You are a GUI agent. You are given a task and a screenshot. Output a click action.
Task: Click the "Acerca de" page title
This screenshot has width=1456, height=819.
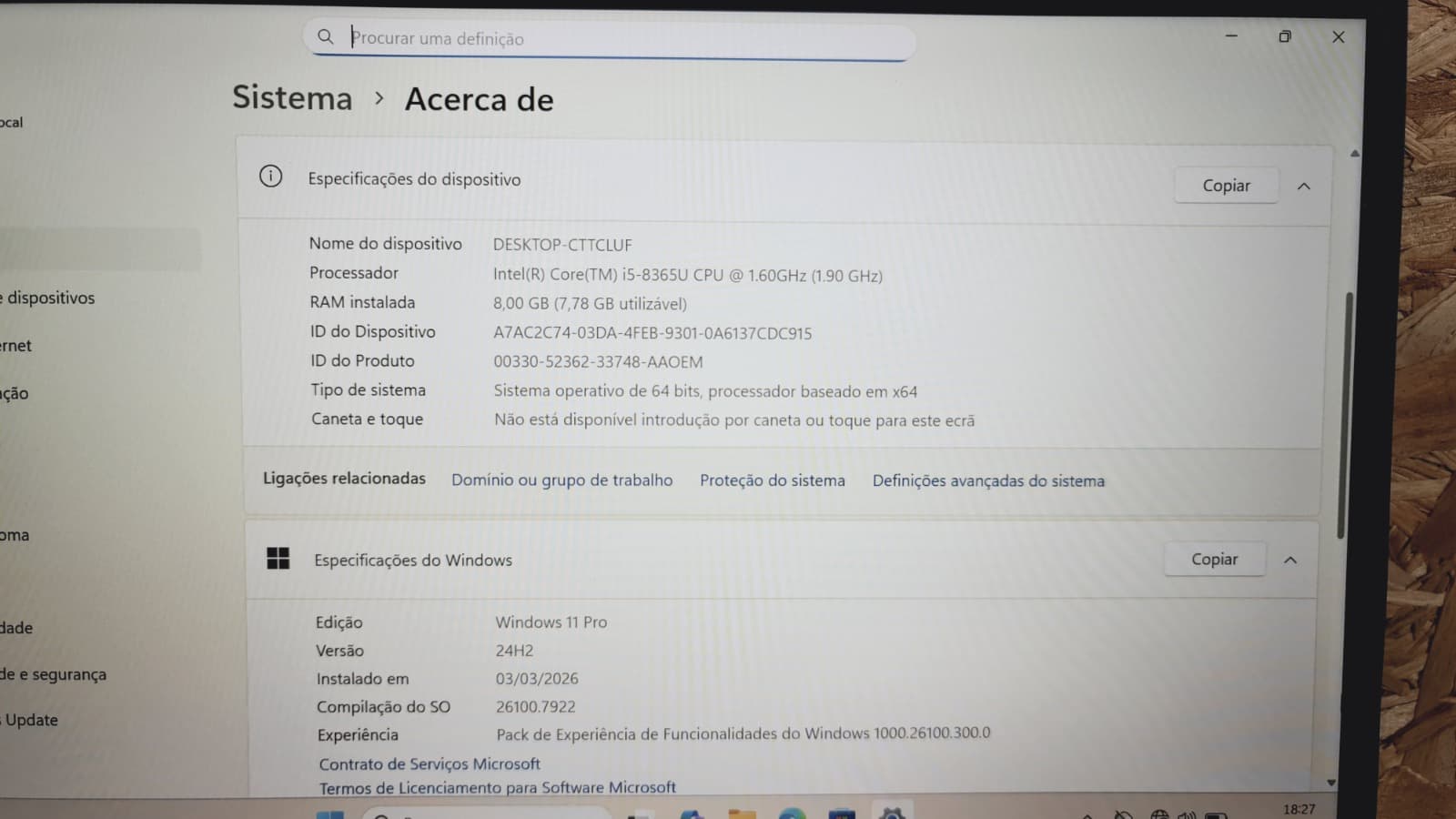[x=480, y=99]
